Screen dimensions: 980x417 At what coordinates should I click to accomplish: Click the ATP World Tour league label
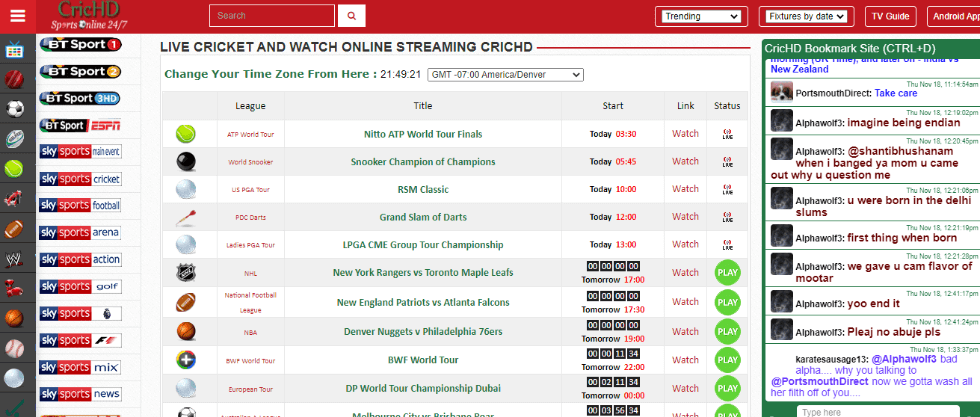click(250, 134)
